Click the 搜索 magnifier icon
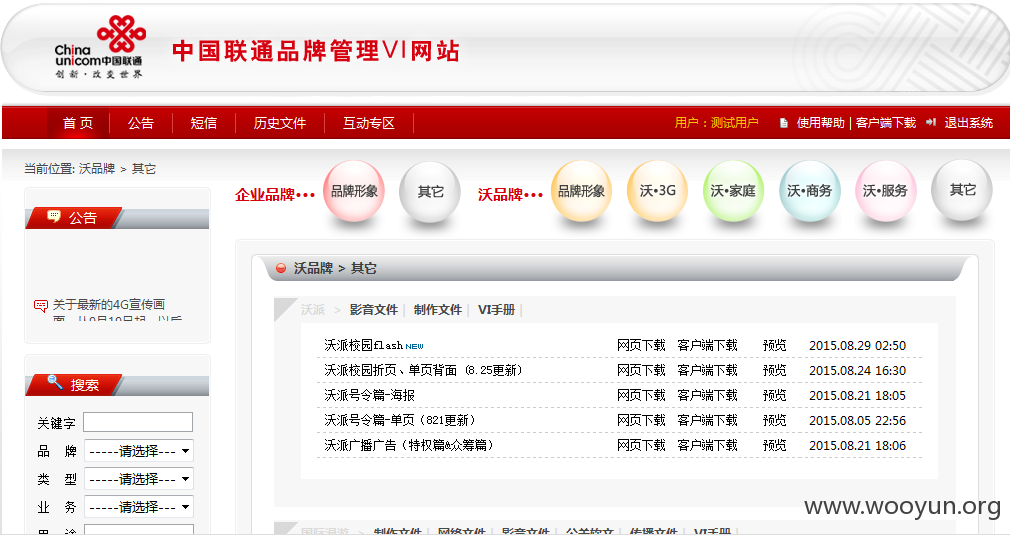This screenshot has width=1010, height=535. [55, 382]
